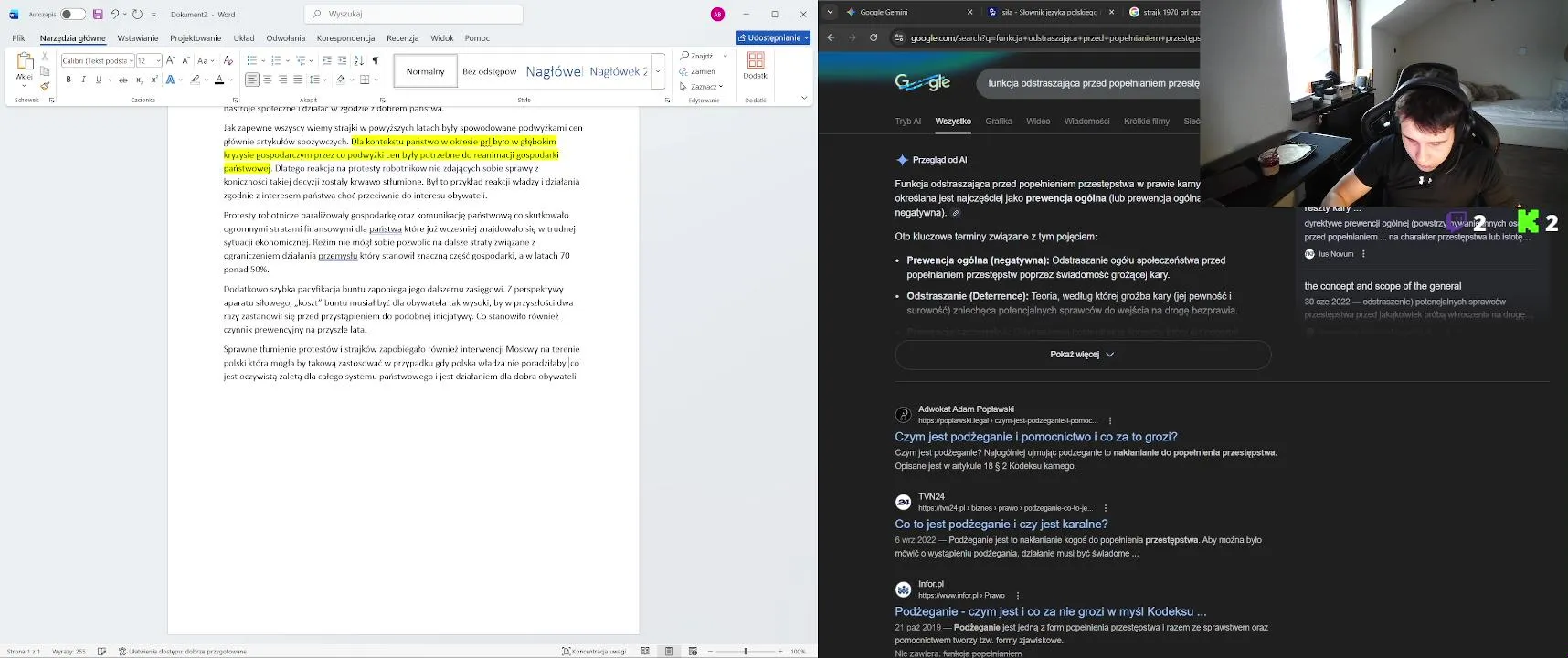This screenshot has height=658, width=1568.
Task: Open the Plik menu
Action: click(x=18, y=38)
